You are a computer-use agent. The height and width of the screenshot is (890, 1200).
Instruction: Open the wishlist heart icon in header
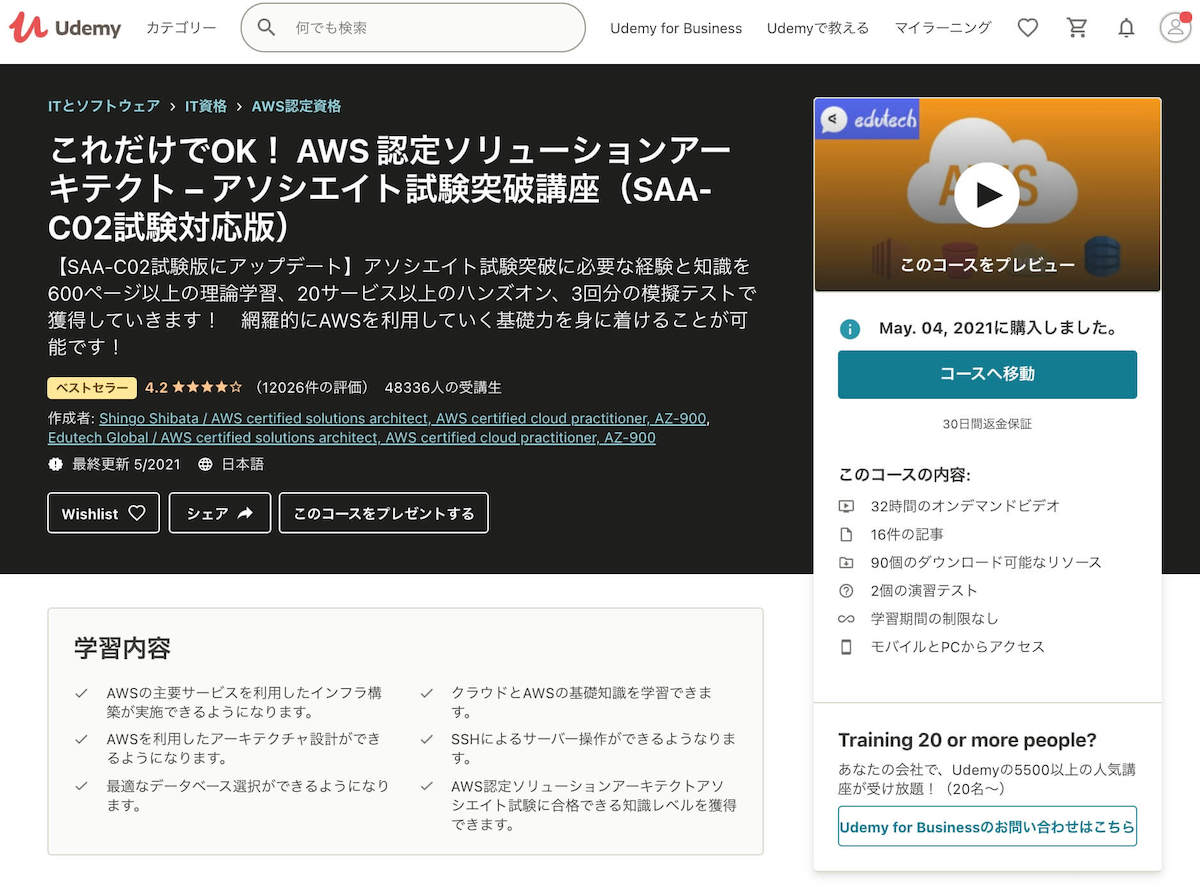click(x=1028, y=28)
